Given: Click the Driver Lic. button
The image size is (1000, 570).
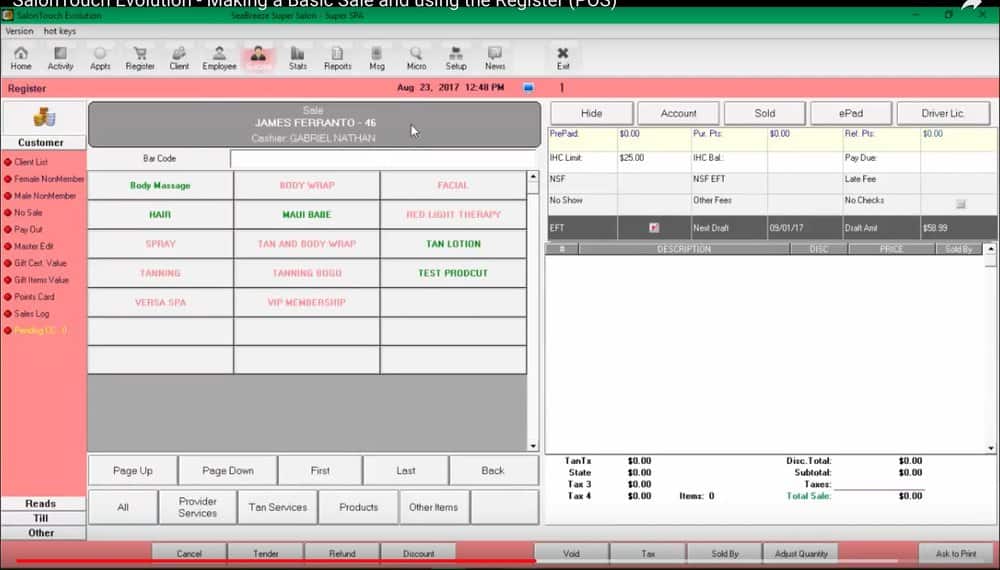Looking at the screenshot, I should tap(943, 113).
